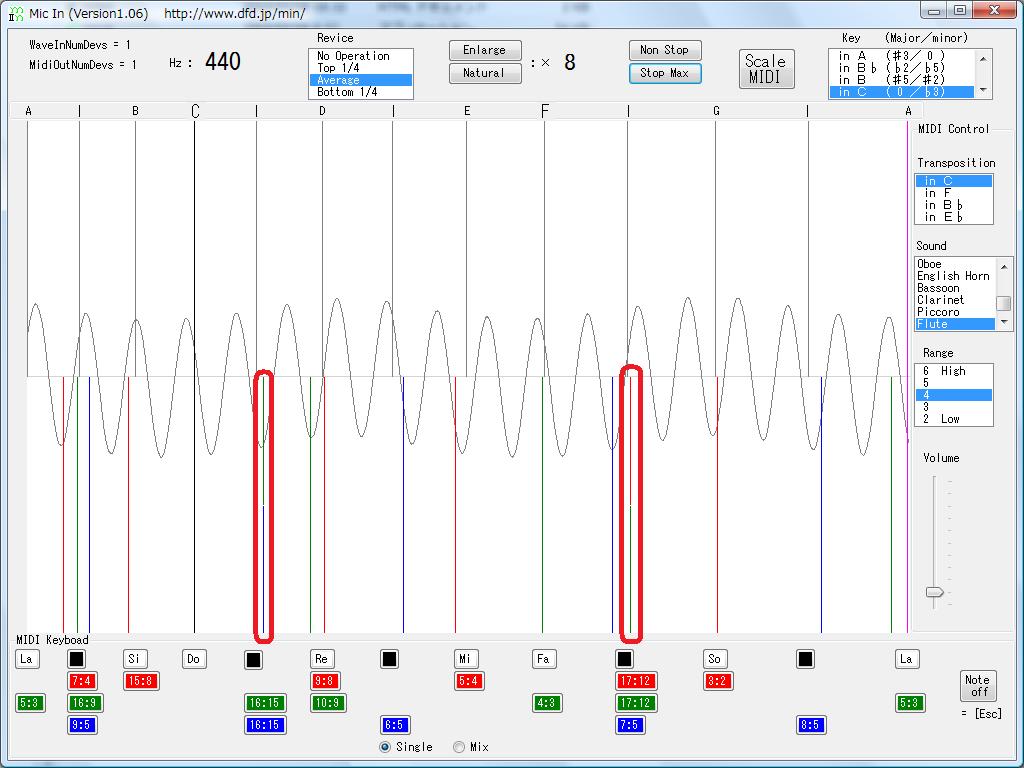Choose key 'in A (#3/0)' from Key list

click(902, 56)
